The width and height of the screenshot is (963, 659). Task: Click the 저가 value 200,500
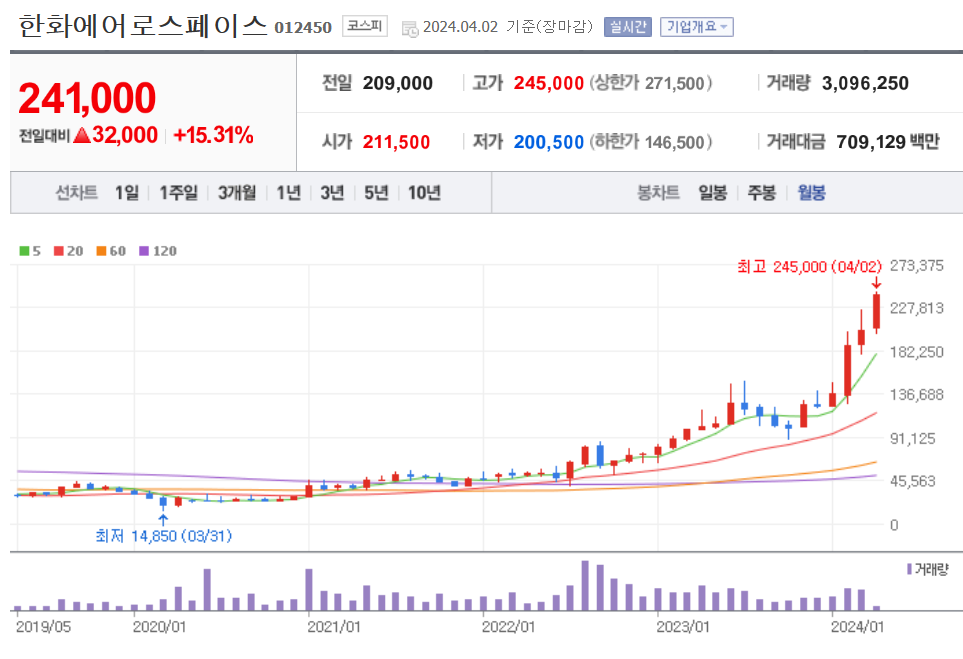pos(548,142)
